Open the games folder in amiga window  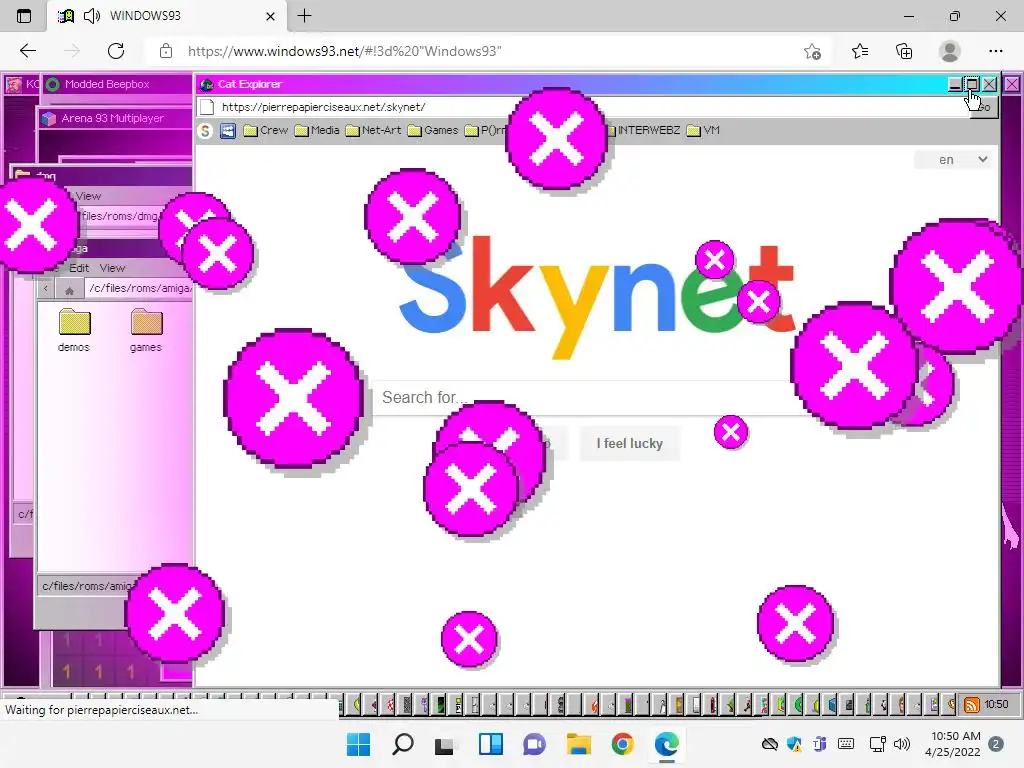[x=146, y=330]
